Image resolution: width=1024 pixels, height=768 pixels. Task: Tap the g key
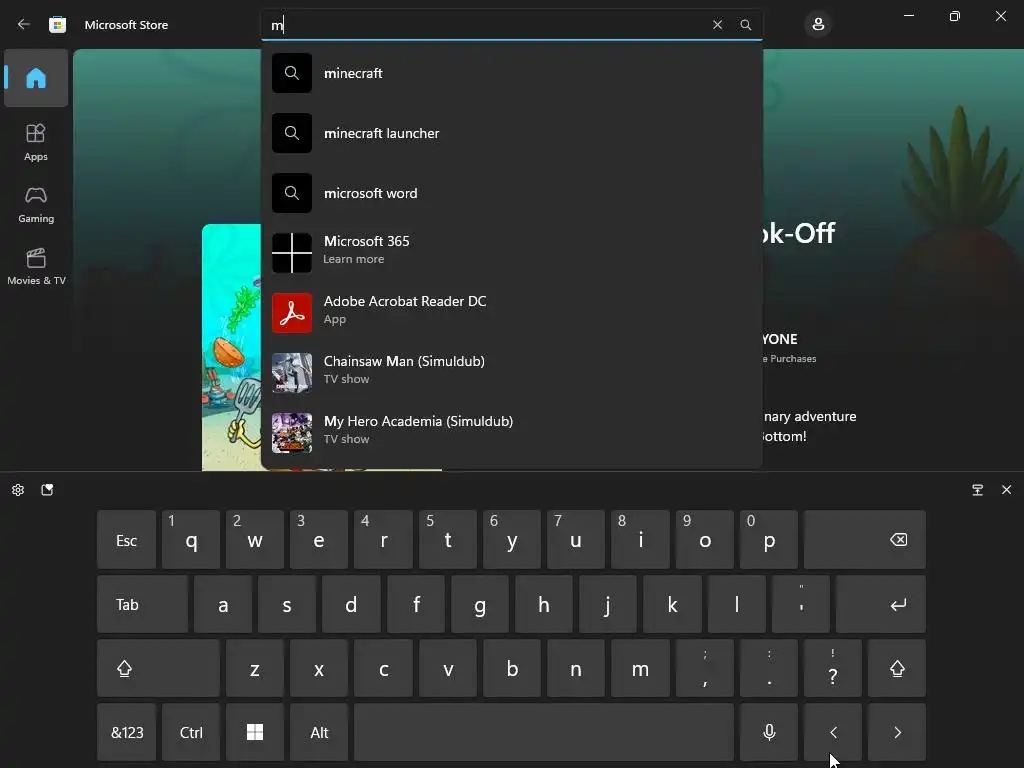point(479,604)
